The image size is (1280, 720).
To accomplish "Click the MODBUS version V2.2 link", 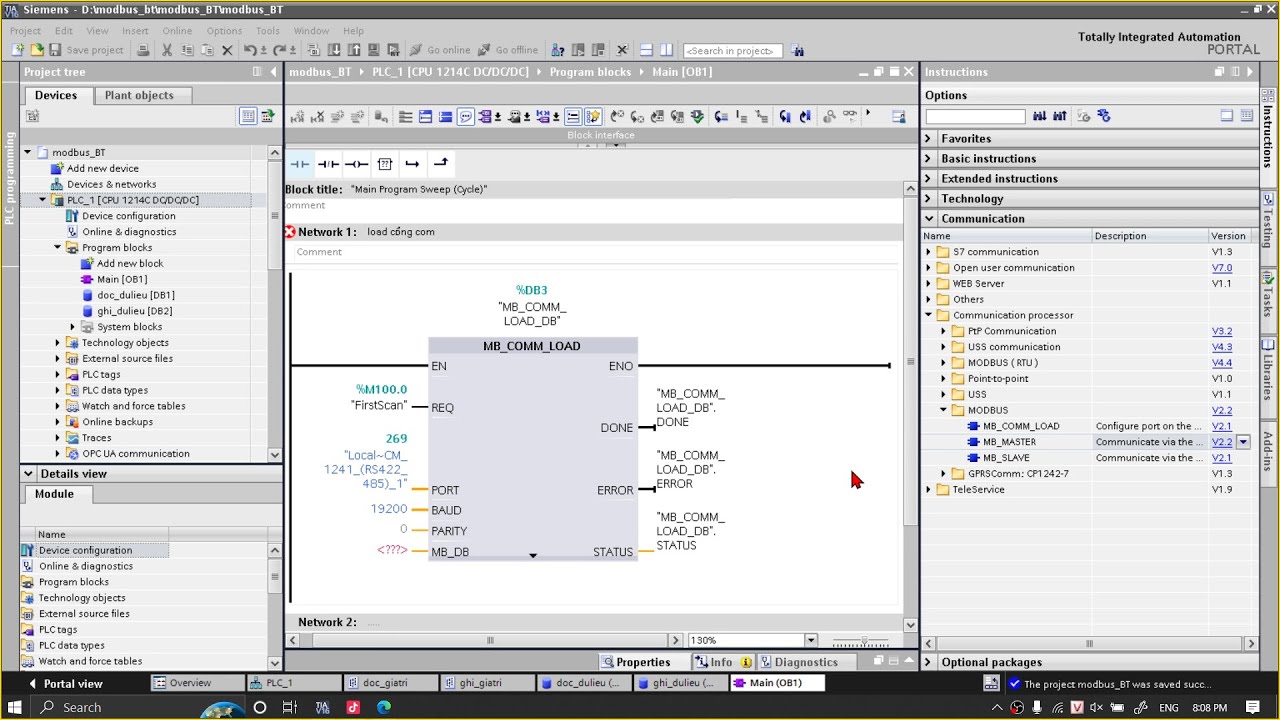I will click(x=1222, y=410).
